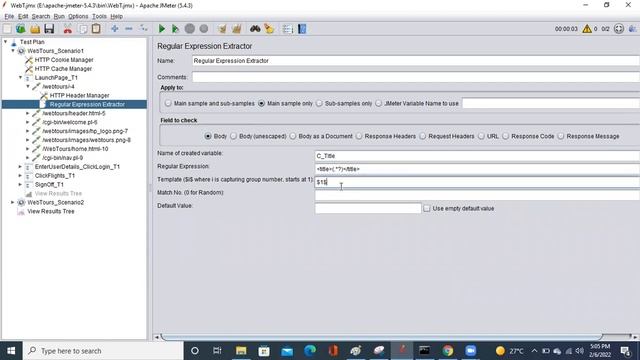
Task: Select Body (unescaped) radio button
Action: coord(233,136)
